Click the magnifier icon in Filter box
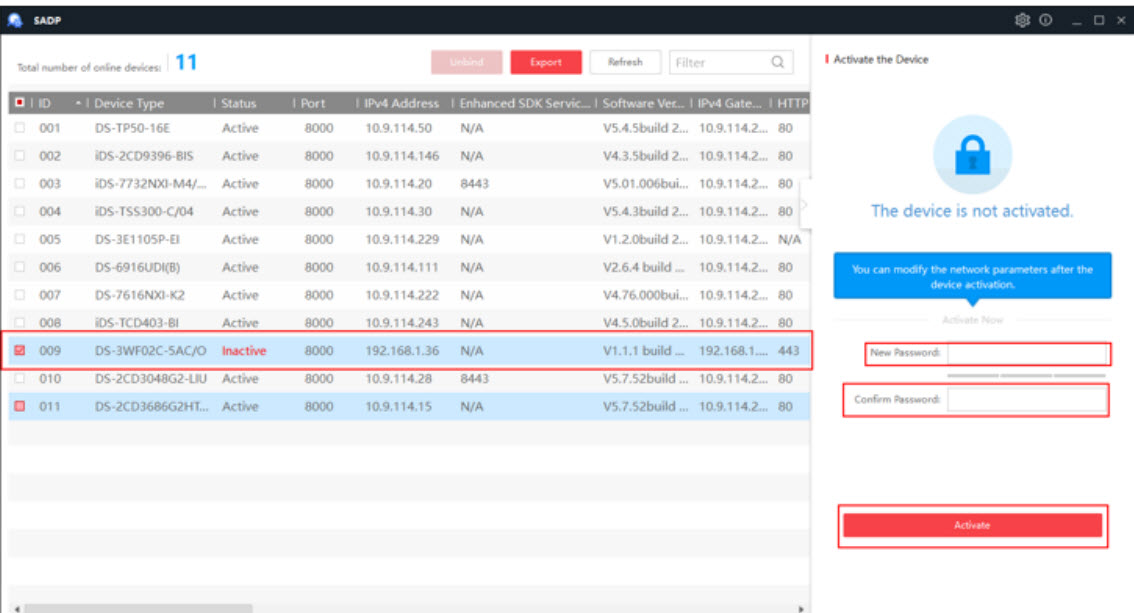This screenshot has width=1134, height=613. (777, 62)
